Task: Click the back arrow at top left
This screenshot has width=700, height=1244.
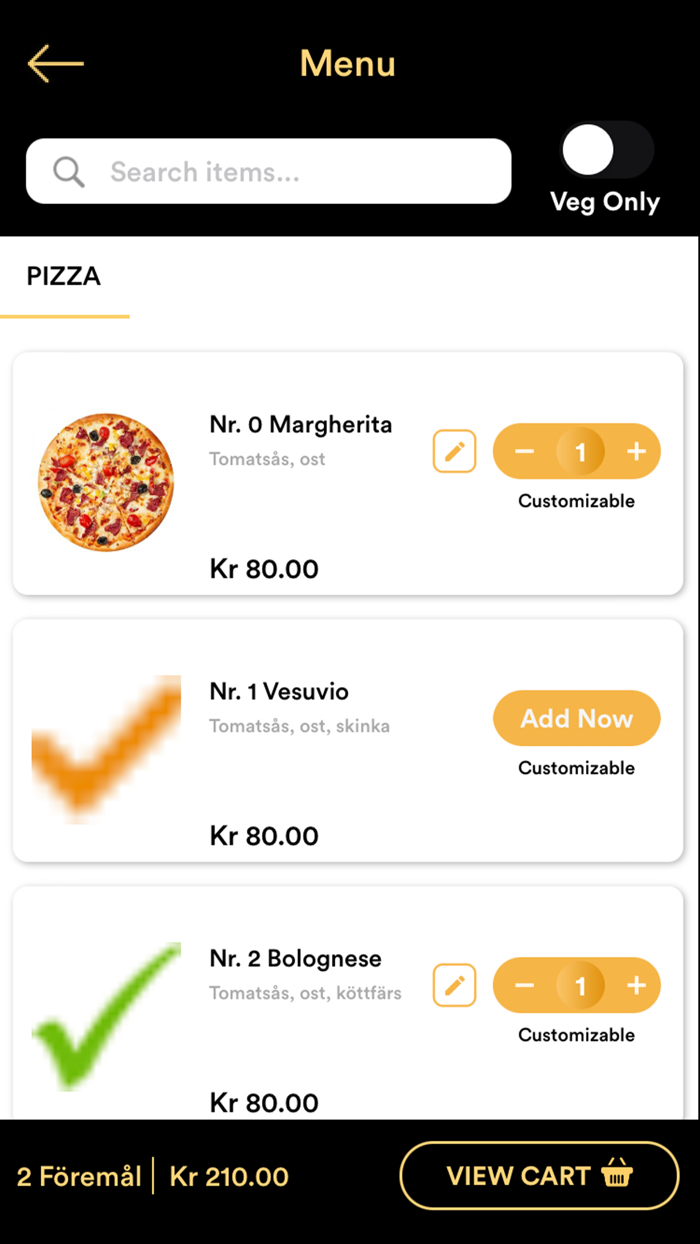Action: 55,63
